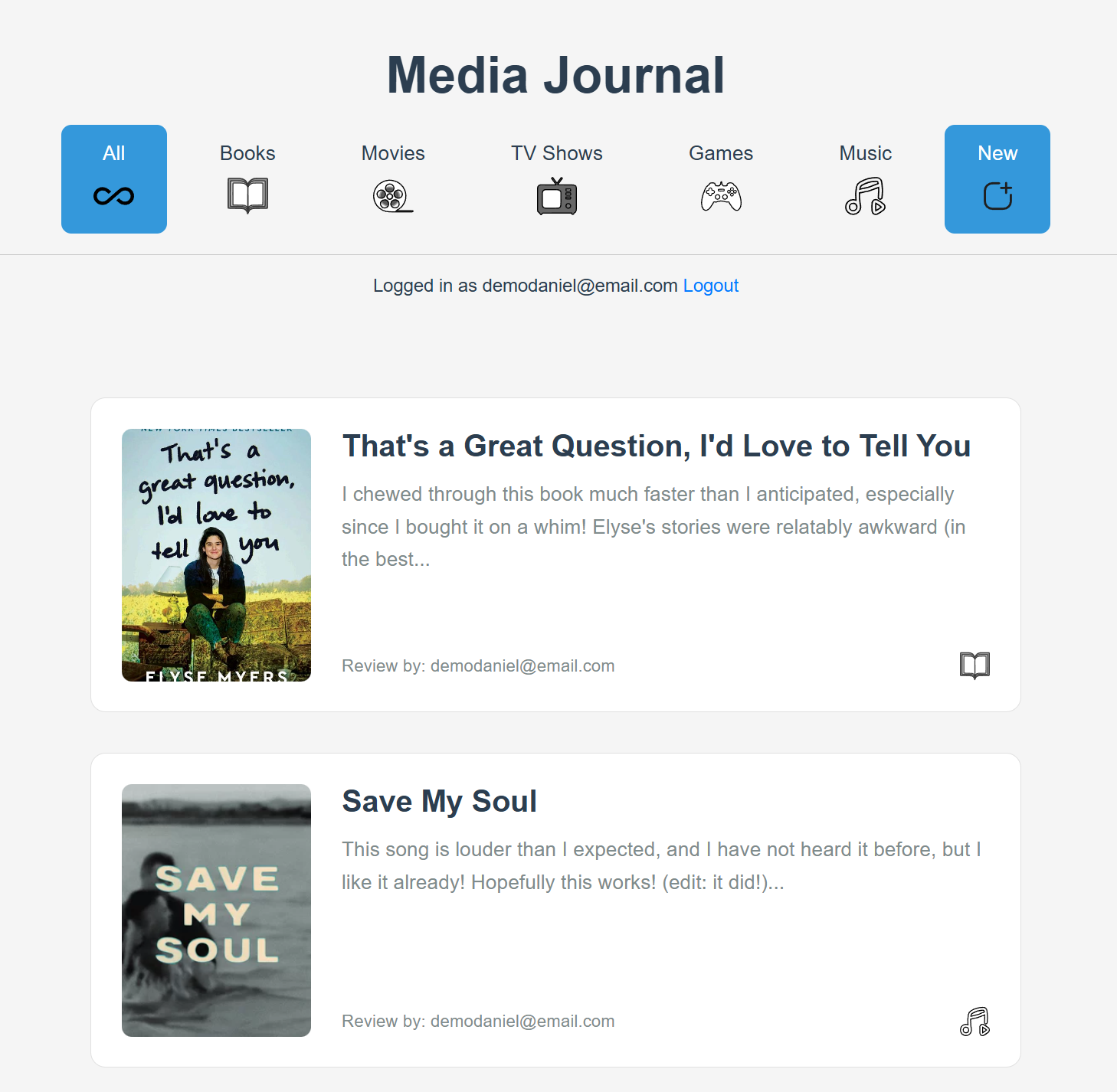This screenshot has height=1092, width=1117.
Task: Click the Elyse Myers book cover thumbnail
Action: [x=216, y=555]
